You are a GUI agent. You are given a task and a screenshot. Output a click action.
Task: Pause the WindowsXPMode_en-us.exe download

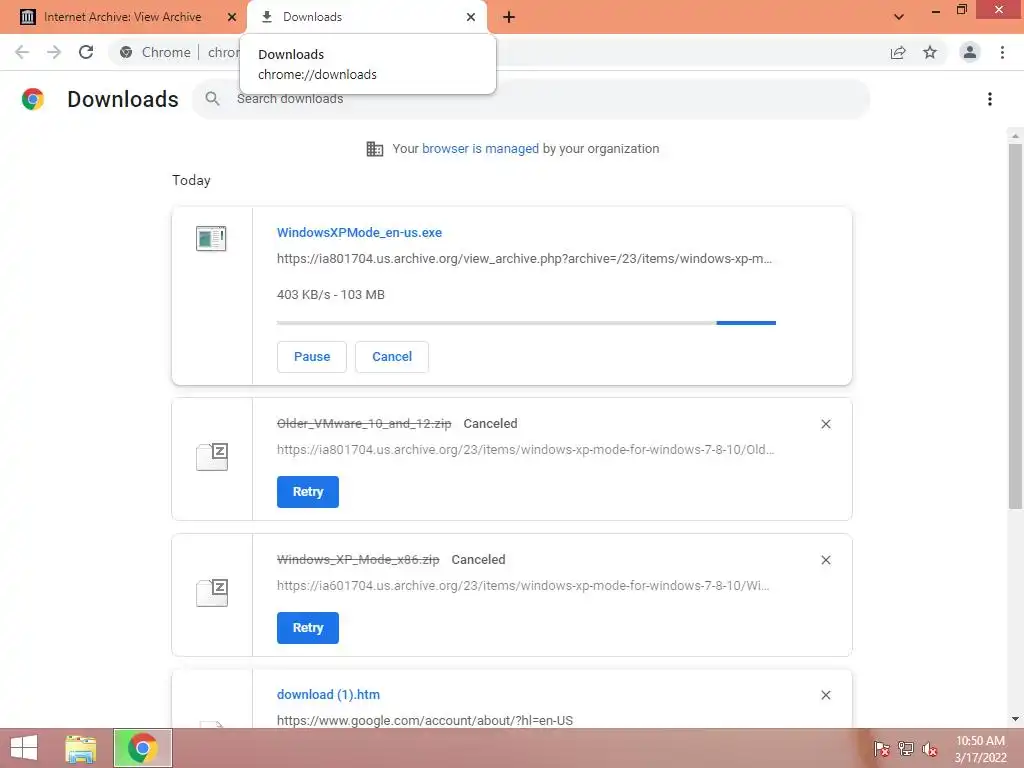tap(312, 357)
